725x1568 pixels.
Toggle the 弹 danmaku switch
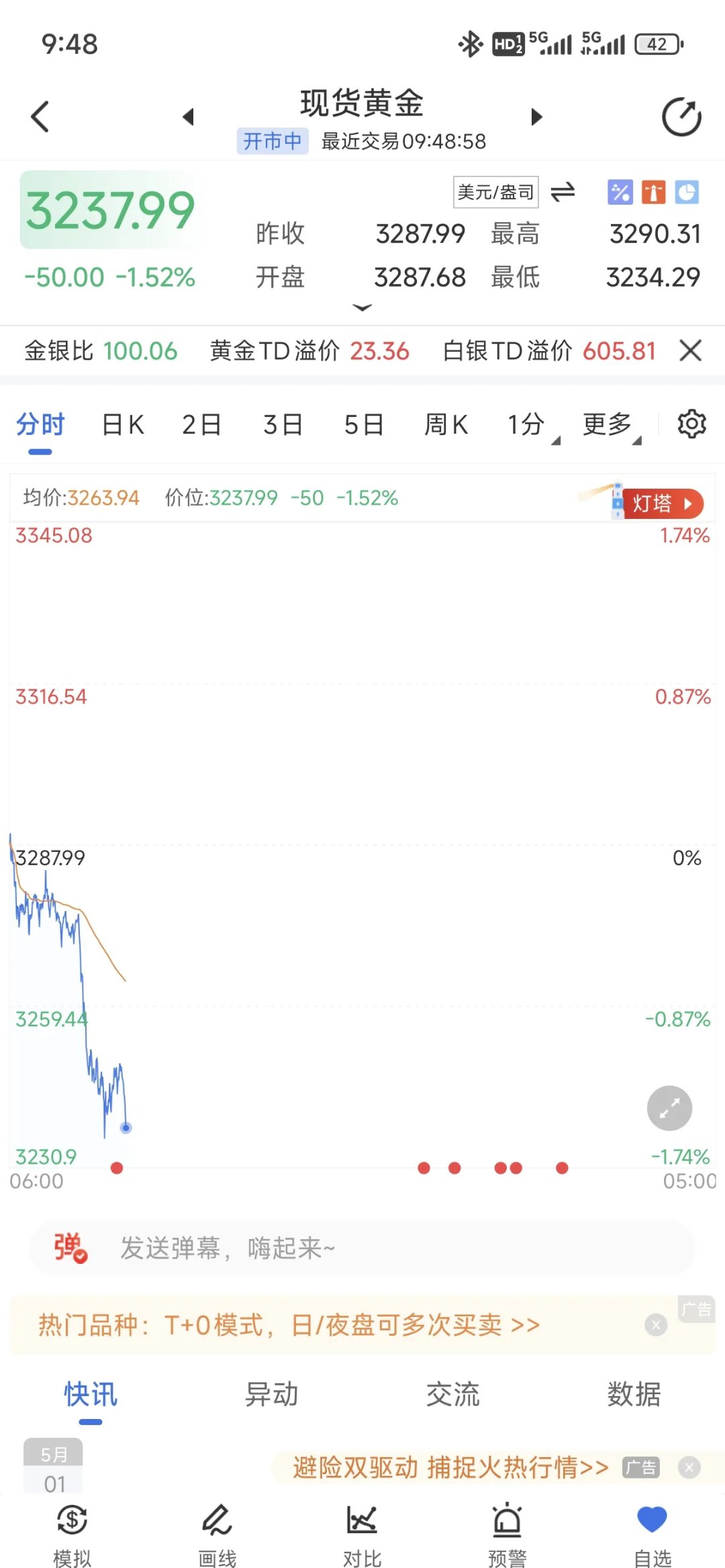[70, 1248]
